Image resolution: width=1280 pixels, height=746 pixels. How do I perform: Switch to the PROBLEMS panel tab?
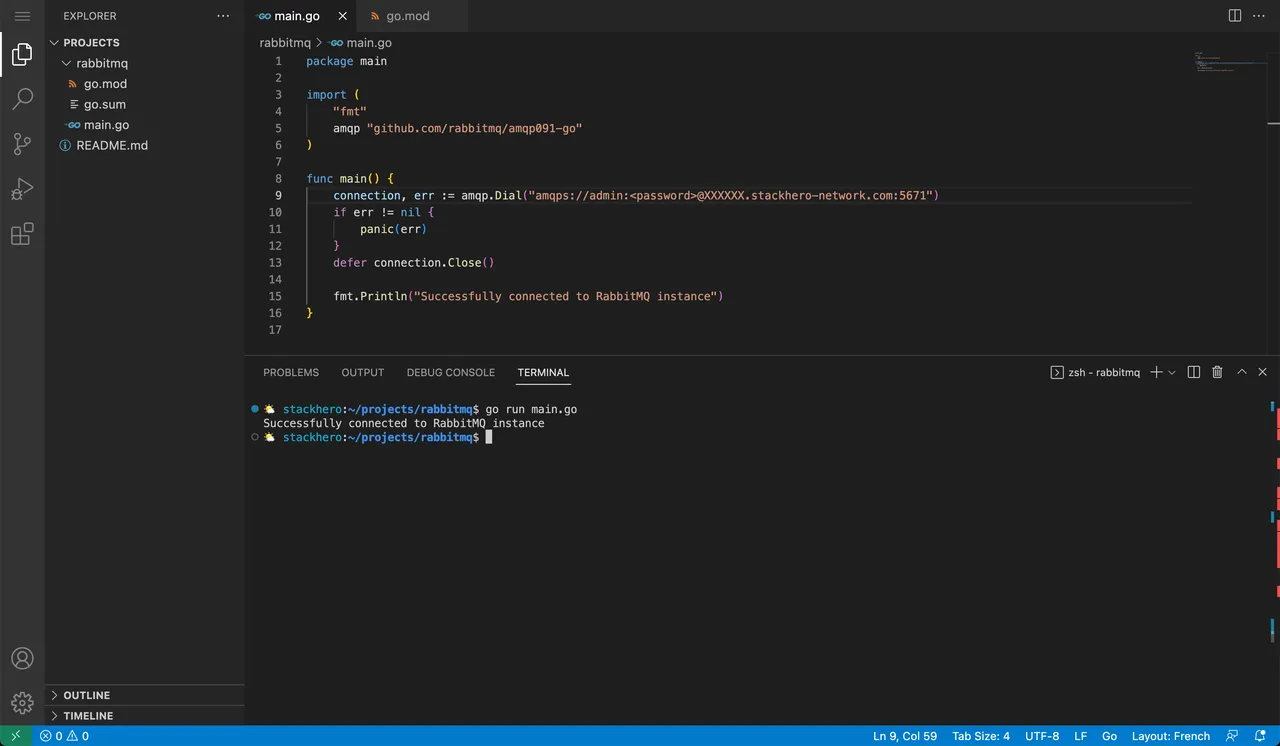click(x=291, y=372)
